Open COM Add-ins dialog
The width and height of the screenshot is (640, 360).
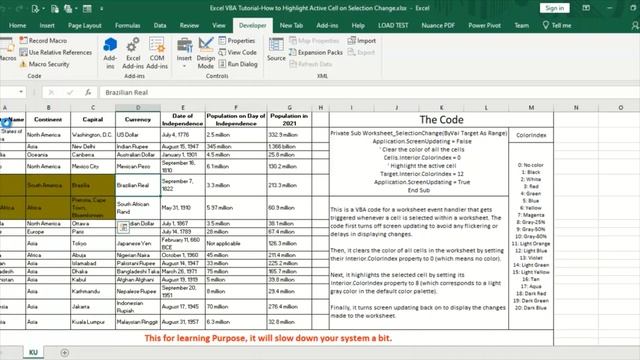tap(157, 53)
